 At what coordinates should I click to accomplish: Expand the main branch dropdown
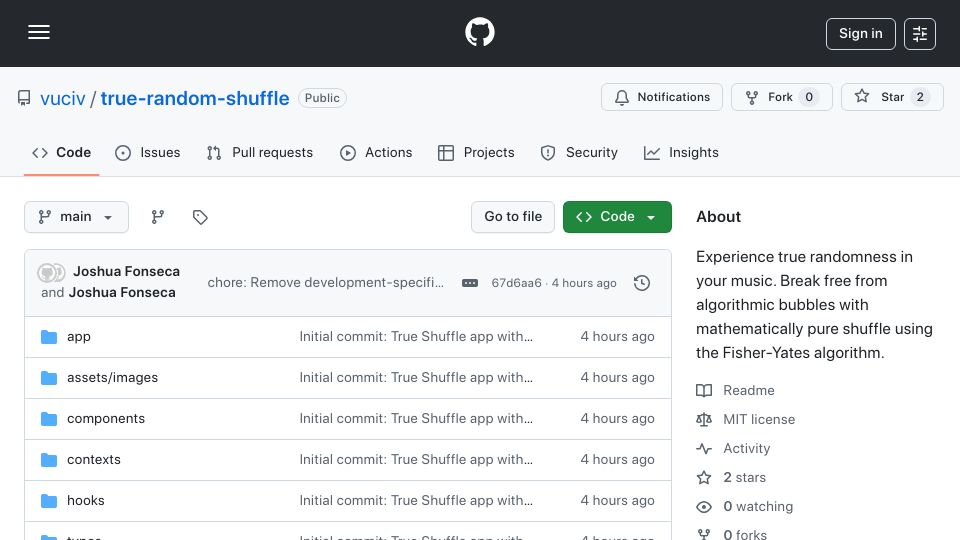[x=77, y=217]
